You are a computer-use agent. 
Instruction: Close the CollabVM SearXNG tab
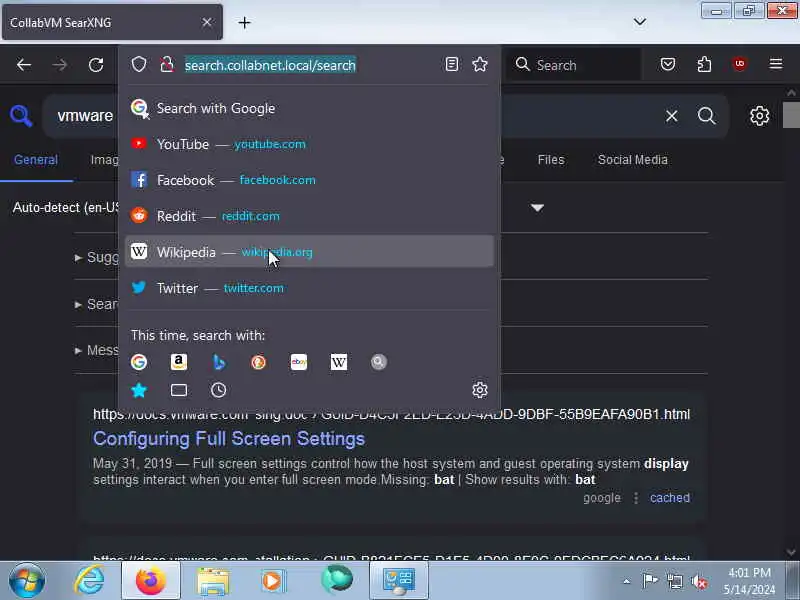point(207,22)
